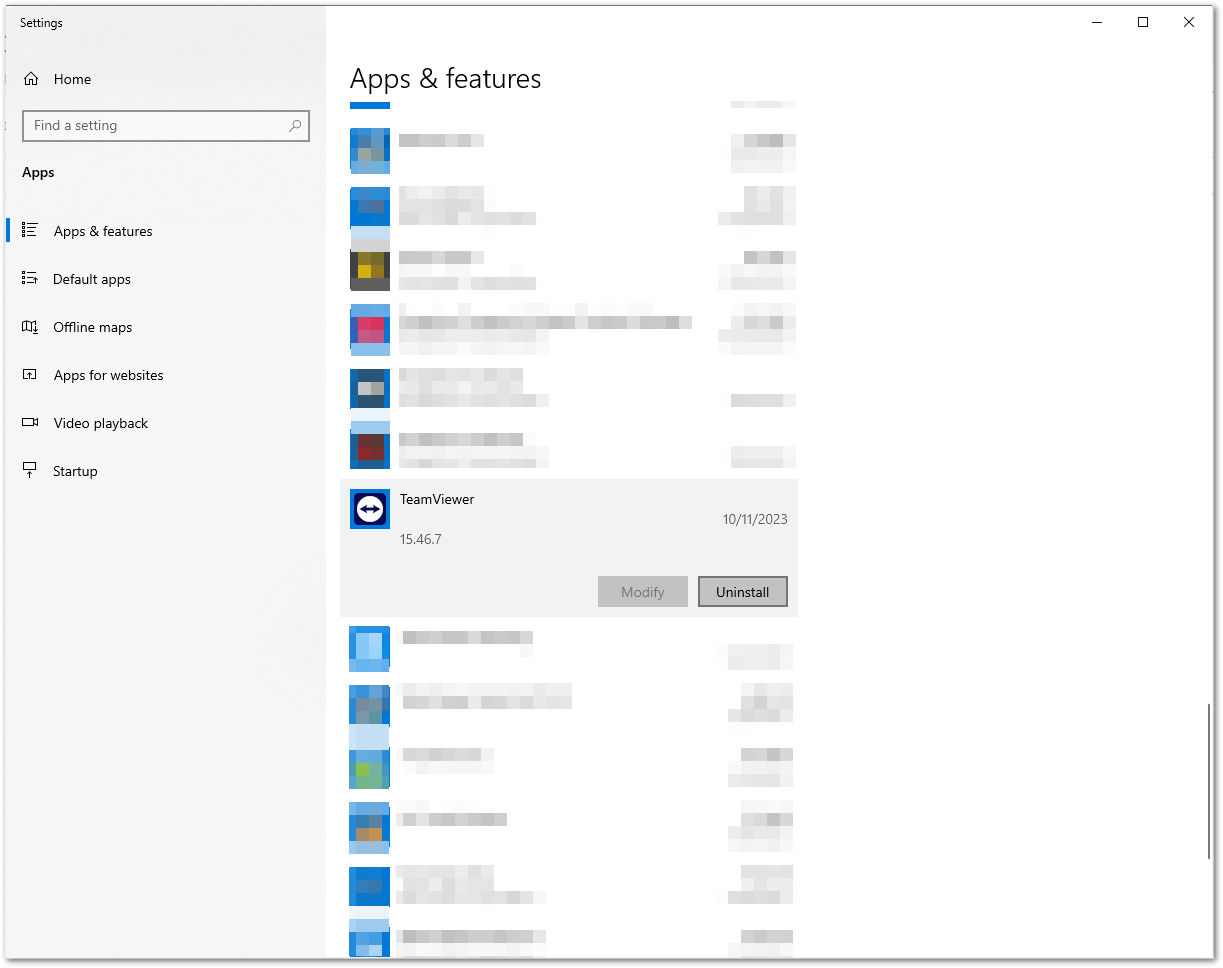Click the Apps & features list icon

tap(30, 231)
